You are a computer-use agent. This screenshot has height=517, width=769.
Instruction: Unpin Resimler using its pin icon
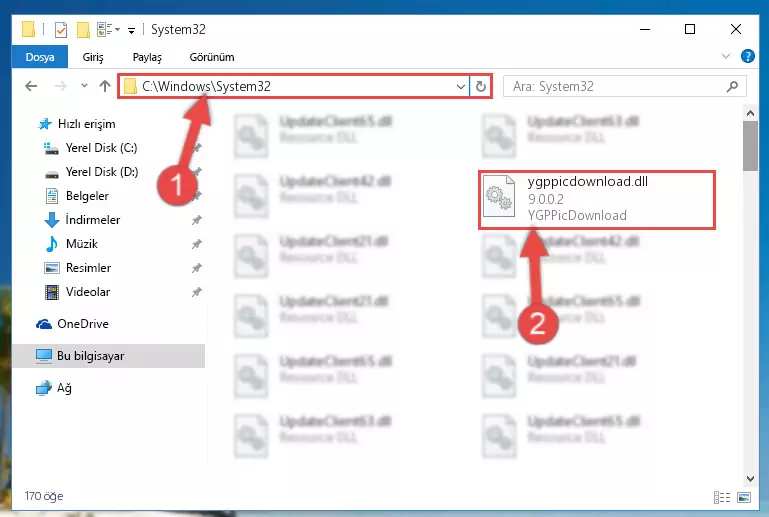[196, 268]
